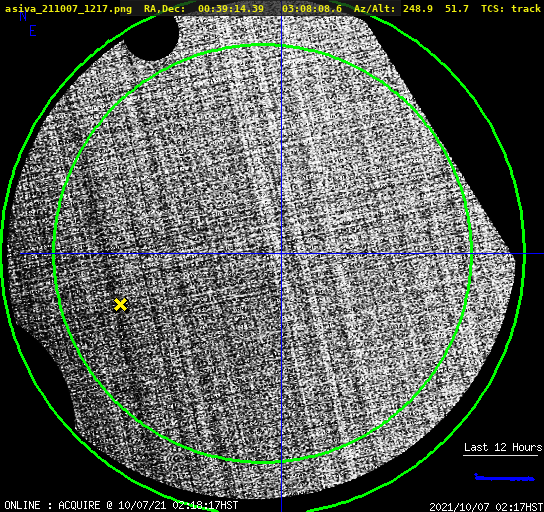This screenshot has height=512, width=544.
Task: Click the 2021/10/07 02:17HST timestamp
Action: [x=486, y=507]
